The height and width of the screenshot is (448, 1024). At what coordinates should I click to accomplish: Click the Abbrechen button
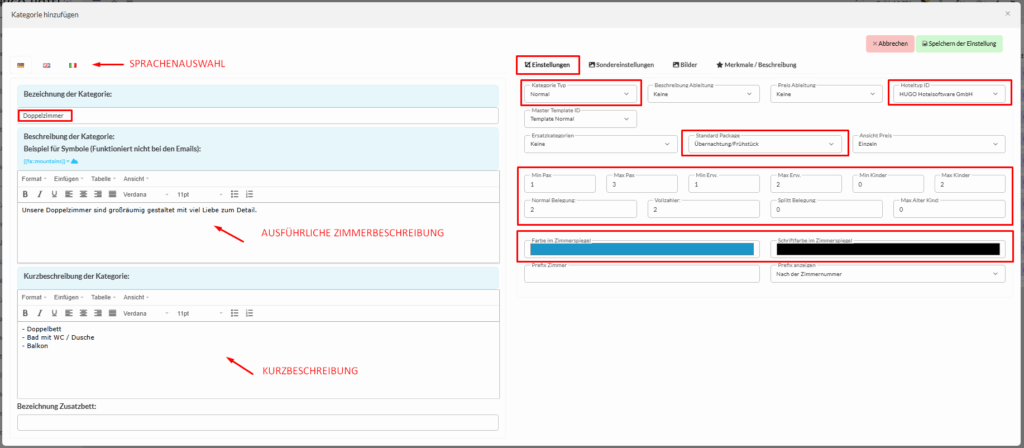tap(889, 43)
